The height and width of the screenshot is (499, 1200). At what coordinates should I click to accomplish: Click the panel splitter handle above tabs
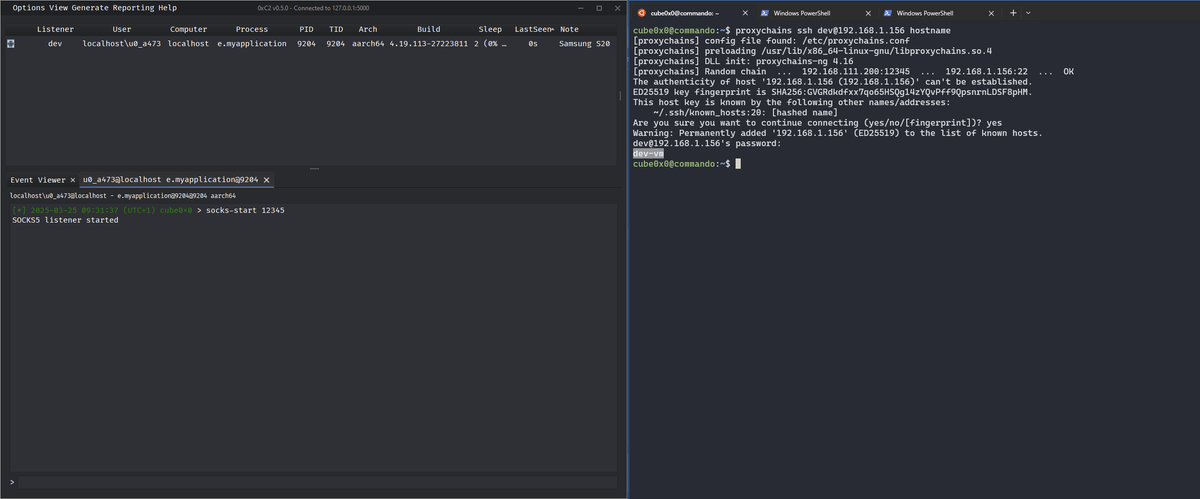click(313, 168)
